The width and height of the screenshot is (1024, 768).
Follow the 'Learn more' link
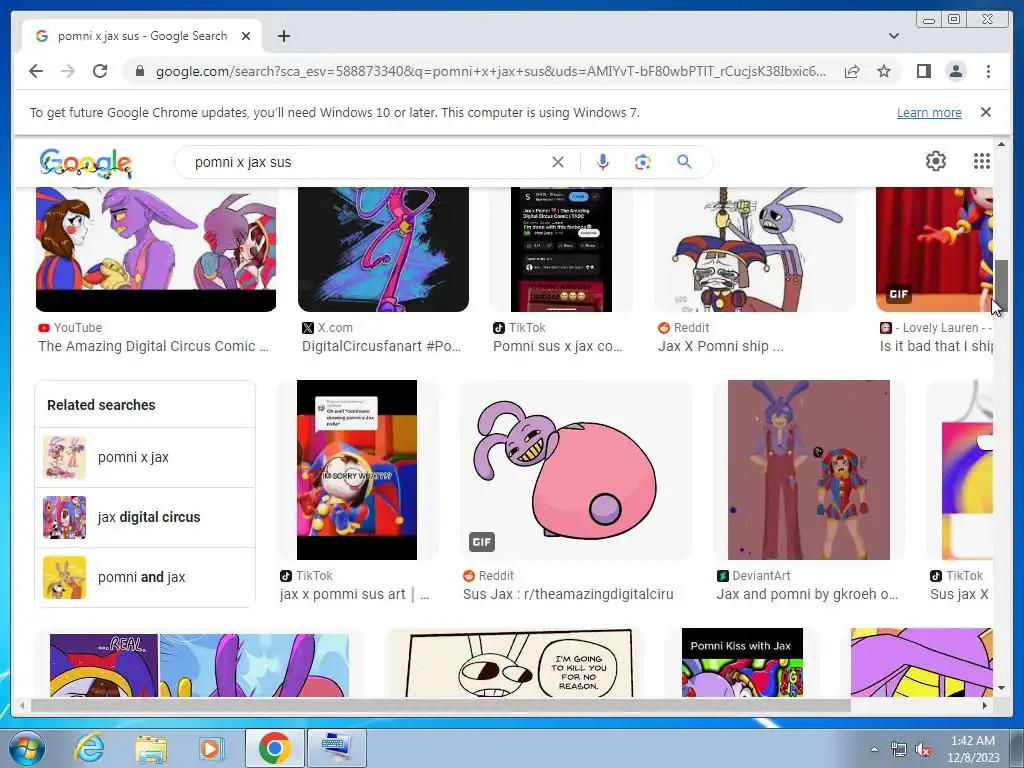pyautogui.click(x=929, y=112)
